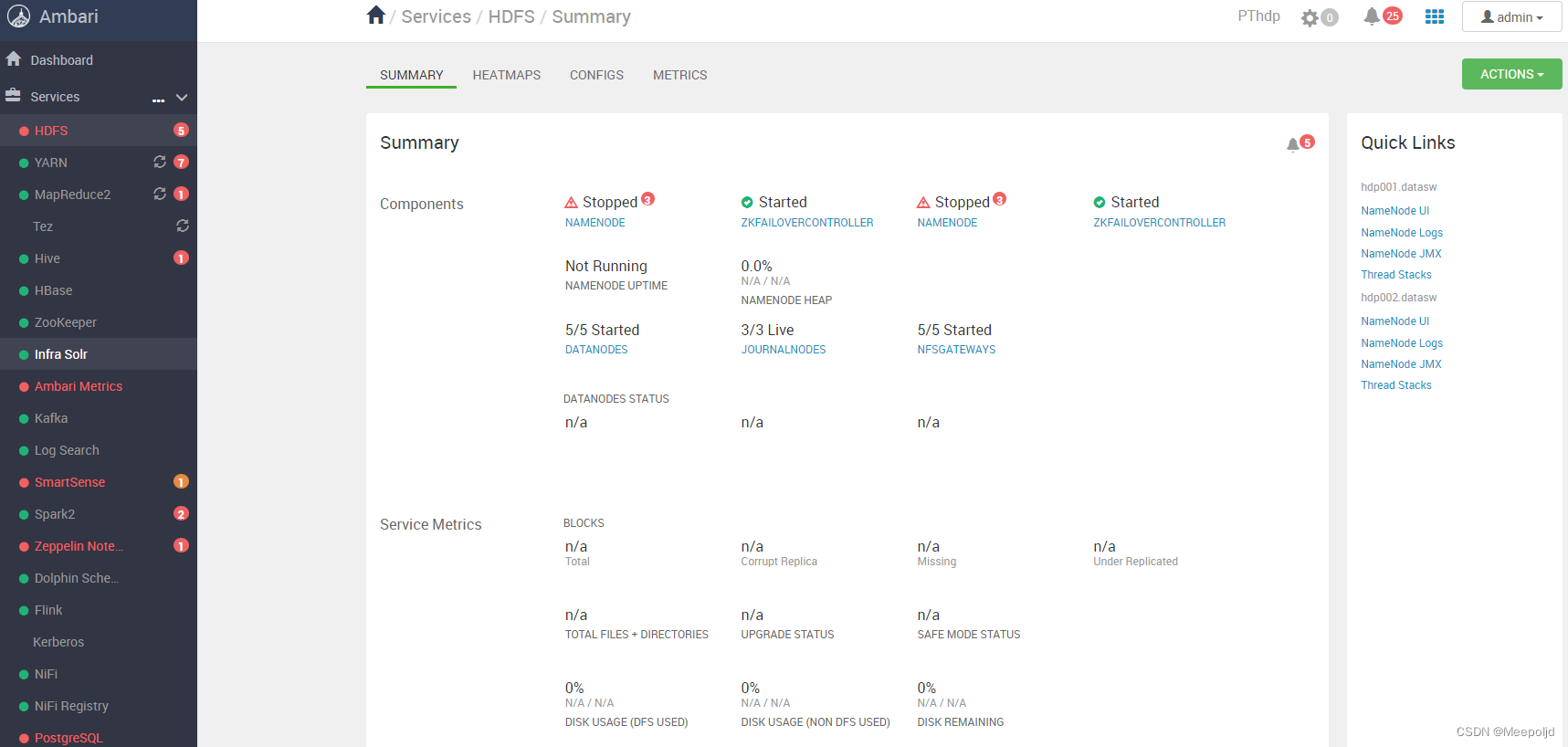
Task: Select Ambari Metrics in the services list
Action: (x=79, y=386)
